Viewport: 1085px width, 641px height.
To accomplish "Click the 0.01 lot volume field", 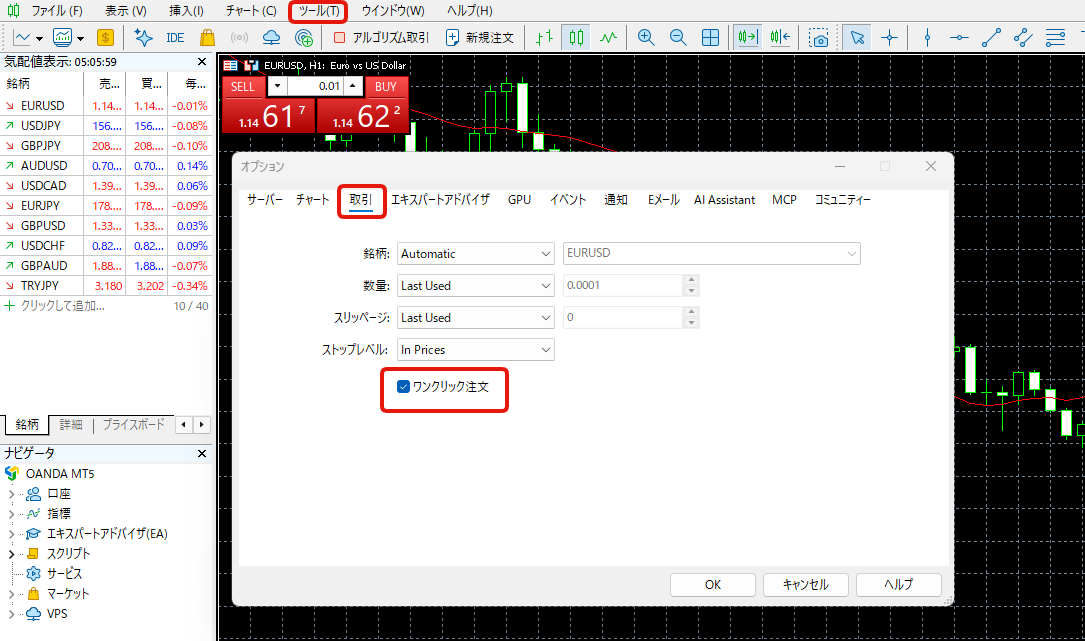I will (316, 87).
